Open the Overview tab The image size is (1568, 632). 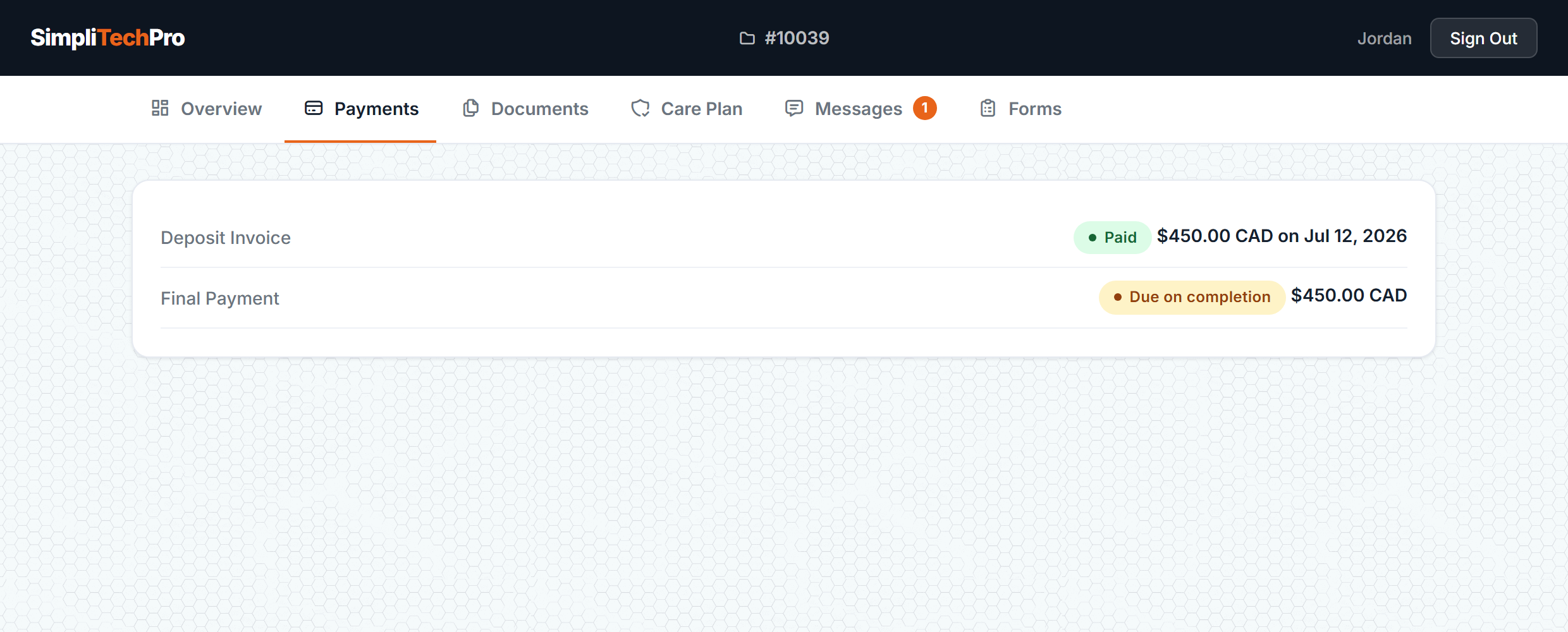pyautogui.click(x=206, y=109)
